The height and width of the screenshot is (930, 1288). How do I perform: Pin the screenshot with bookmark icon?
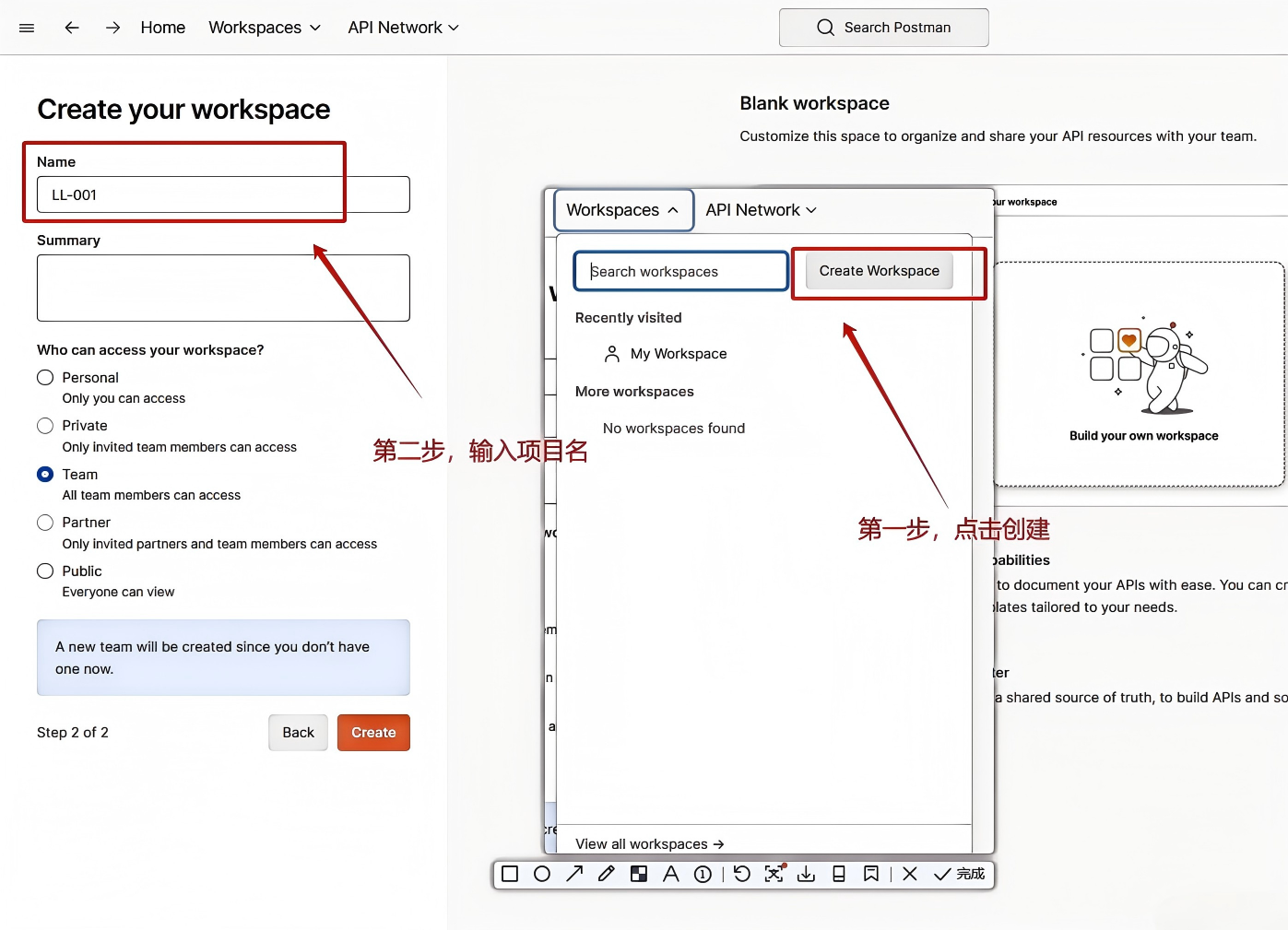871,874
